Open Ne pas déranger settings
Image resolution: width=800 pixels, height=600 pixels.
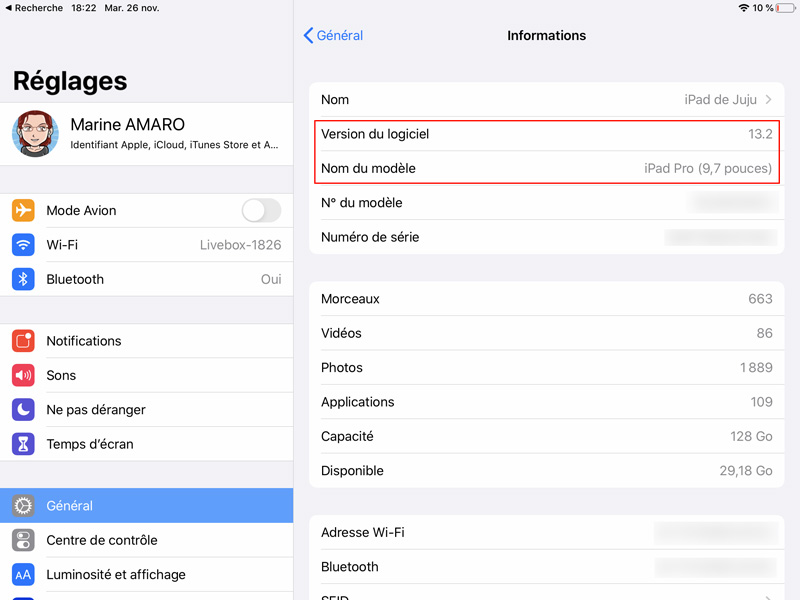(x=146, y=410)
